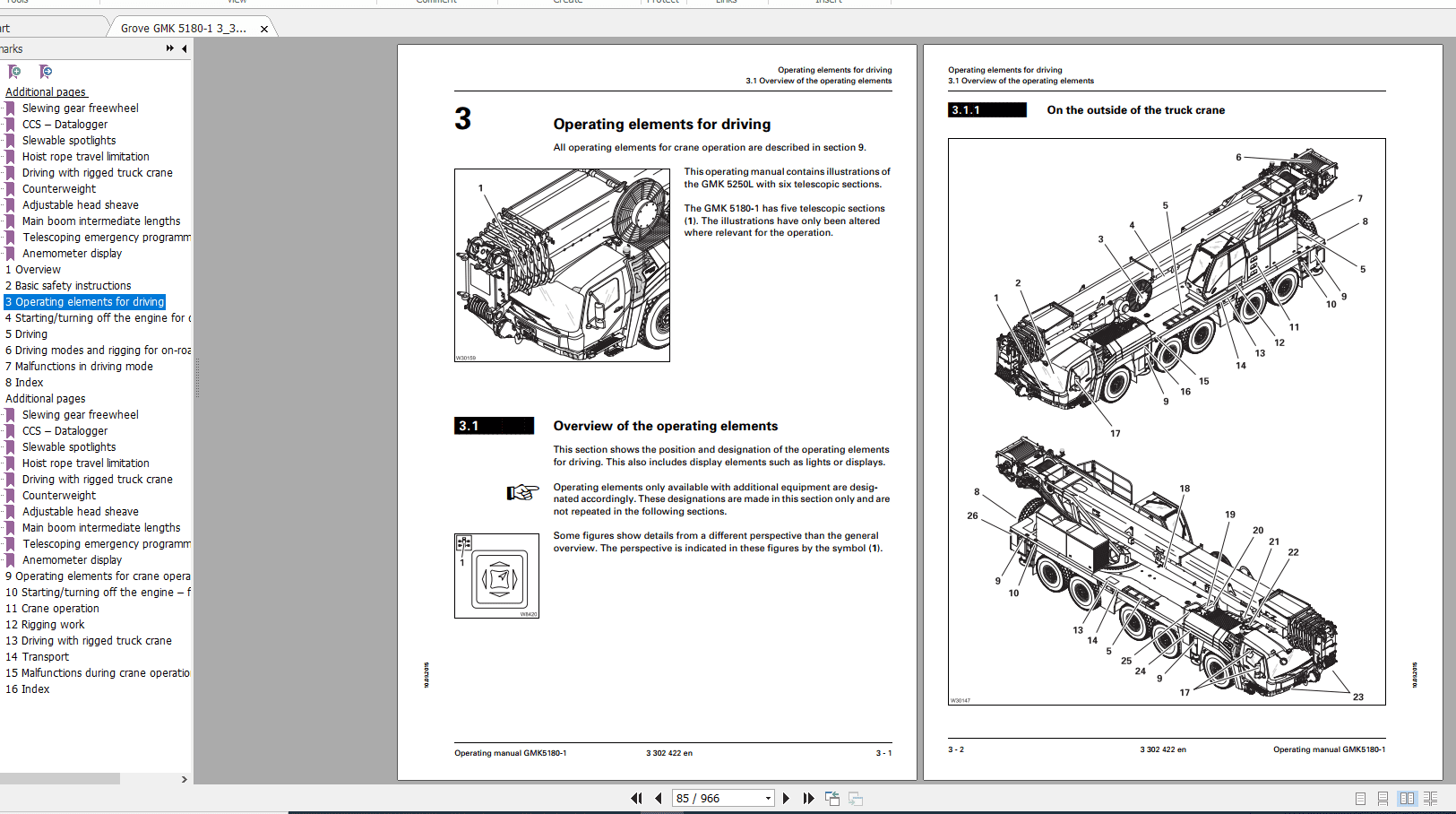The height and width of the screenshot is (814, 1456).
Task: Click the next-view icon at bottom toolbar
Action: (x=855, y=798)
